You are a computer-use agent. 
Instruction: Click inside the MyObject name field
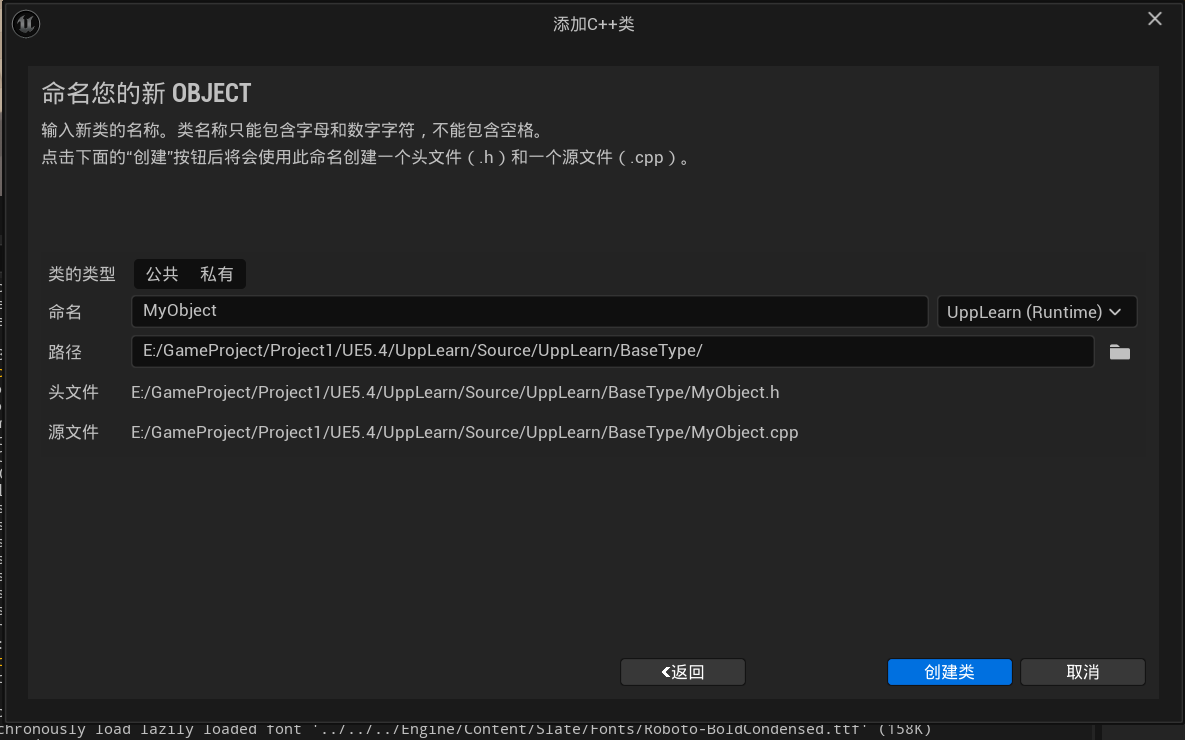click(528, 311)
